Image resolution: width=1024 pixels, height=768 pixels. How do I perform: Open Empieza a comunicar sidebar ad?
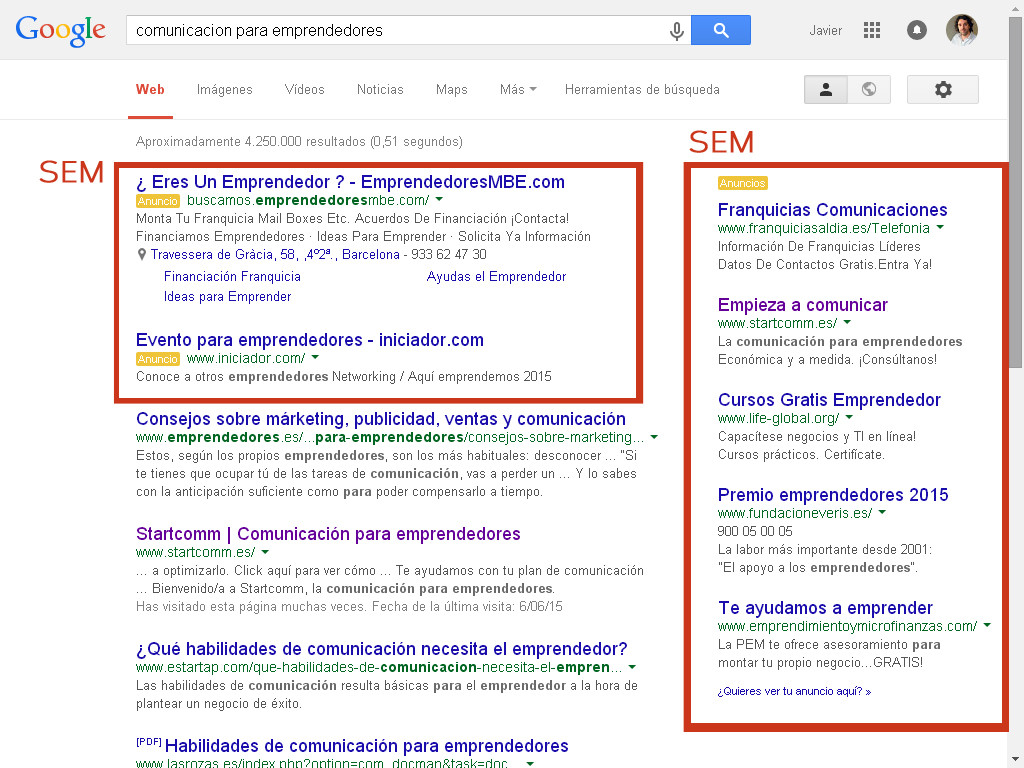pyautogui.click(x=803, y=305)
